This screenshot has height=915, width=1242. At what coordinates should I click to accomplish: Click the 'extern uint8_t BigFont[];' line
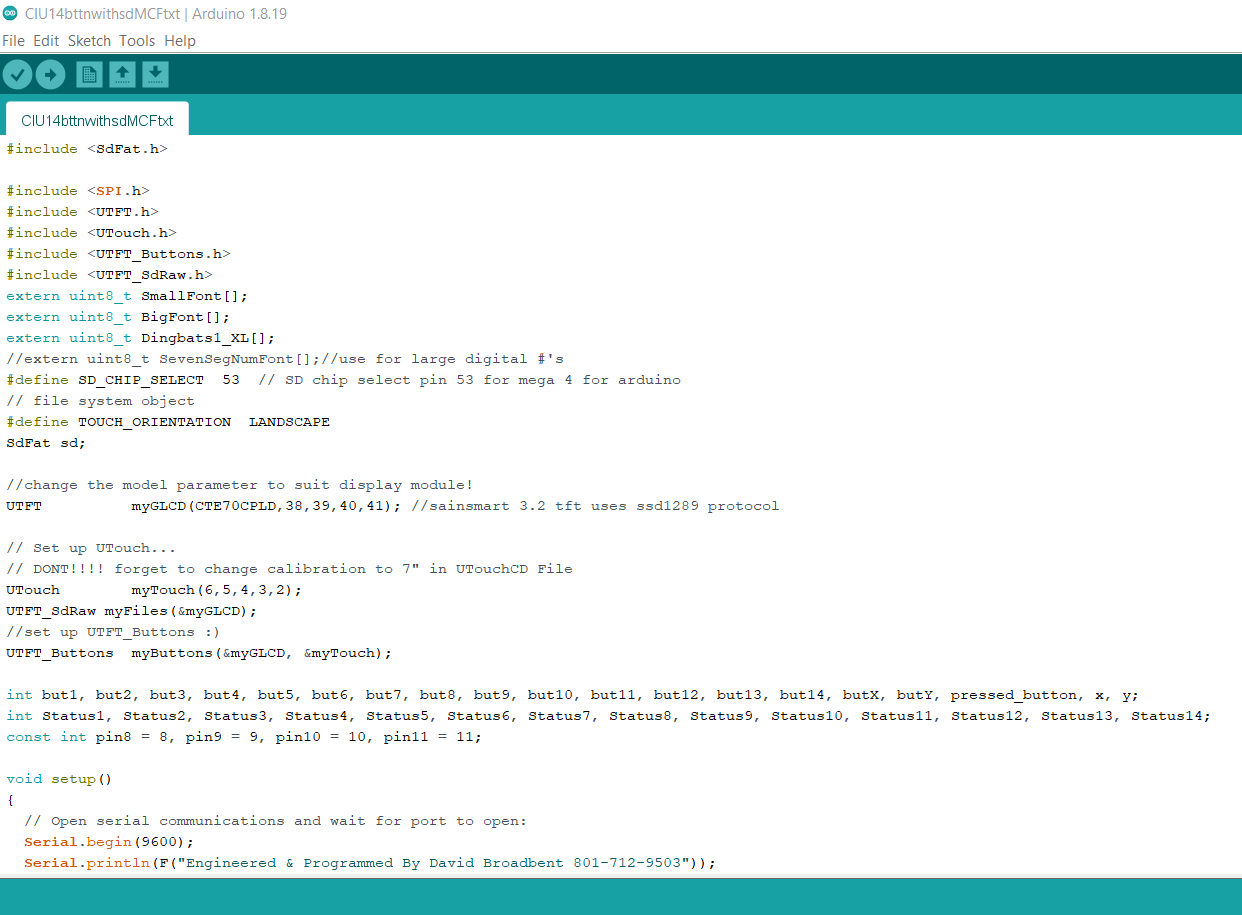pyautogui.click(x=118, y=317)
